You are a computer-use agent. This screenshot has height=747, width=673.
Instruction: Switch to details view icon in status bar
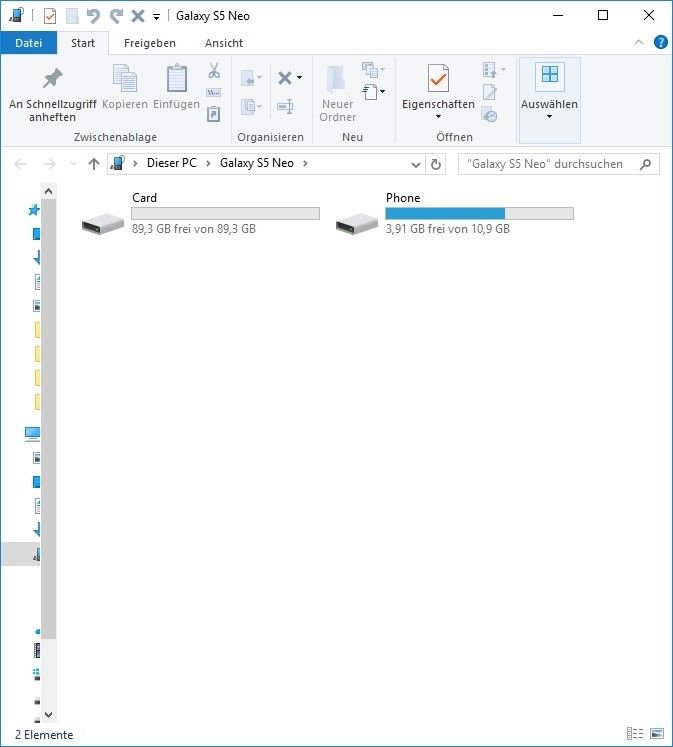634,733
